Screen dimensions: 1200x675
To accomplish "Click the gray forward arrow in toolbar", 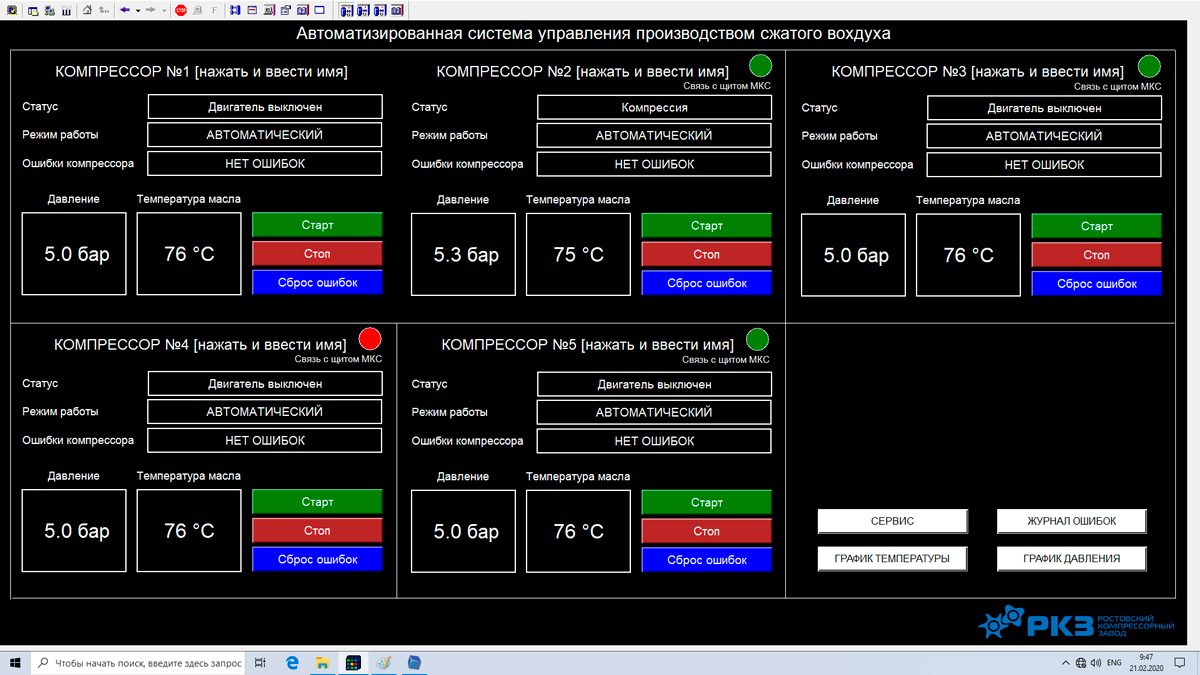I will coord(150,10).
